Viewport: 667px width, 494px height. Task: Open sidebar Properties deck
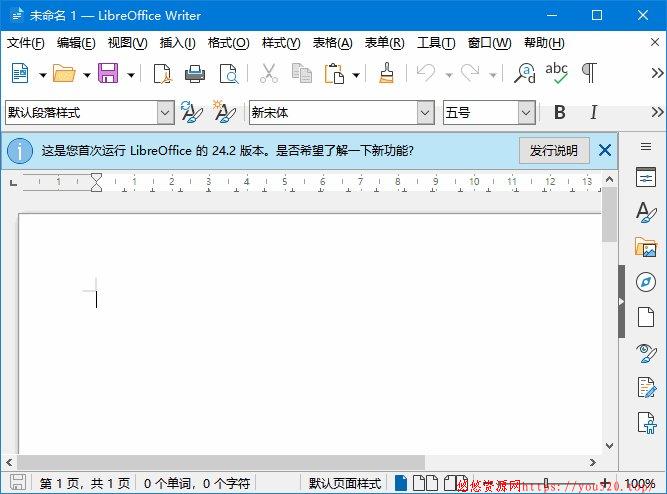[x=646, y=177]
